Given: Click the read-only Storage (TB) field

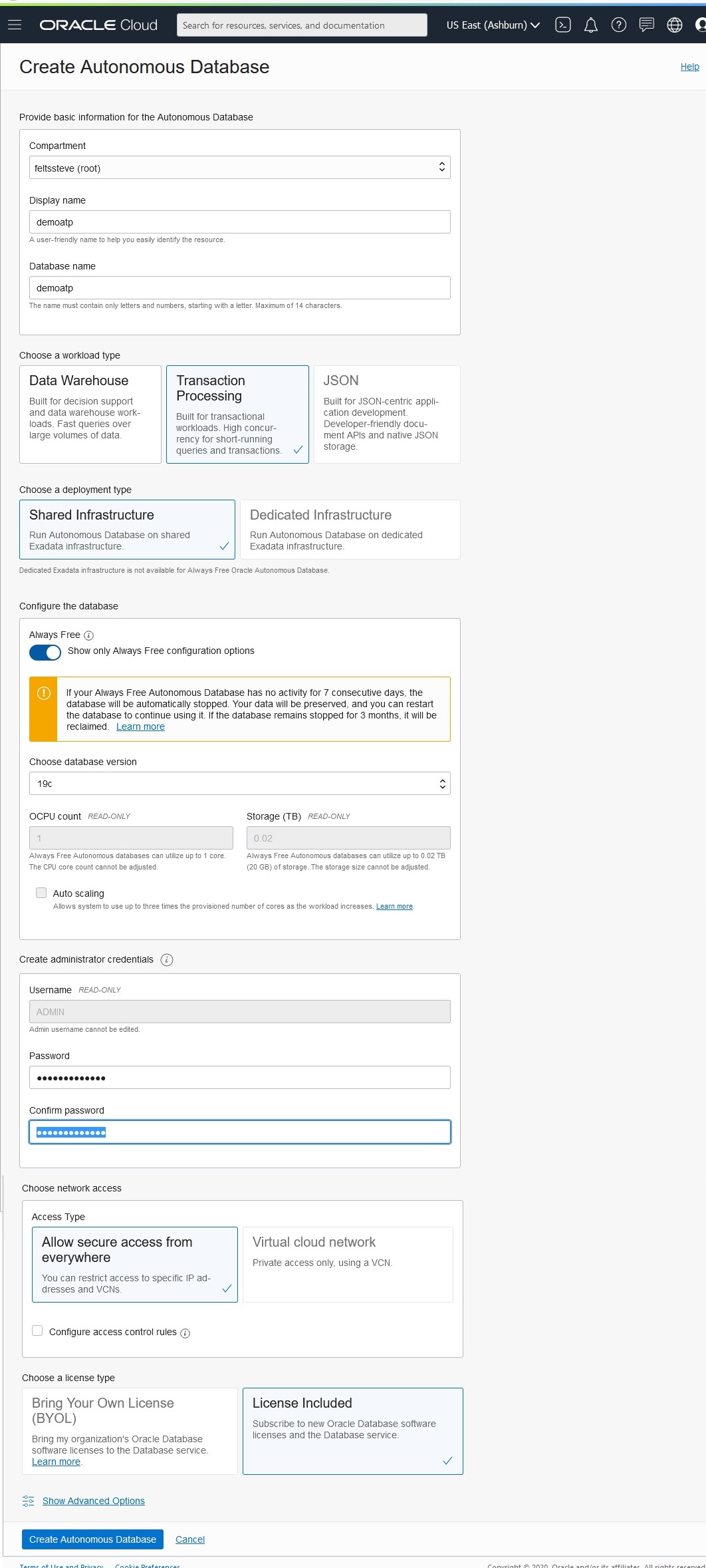Looking at the screenshot, I should point(348,838).
